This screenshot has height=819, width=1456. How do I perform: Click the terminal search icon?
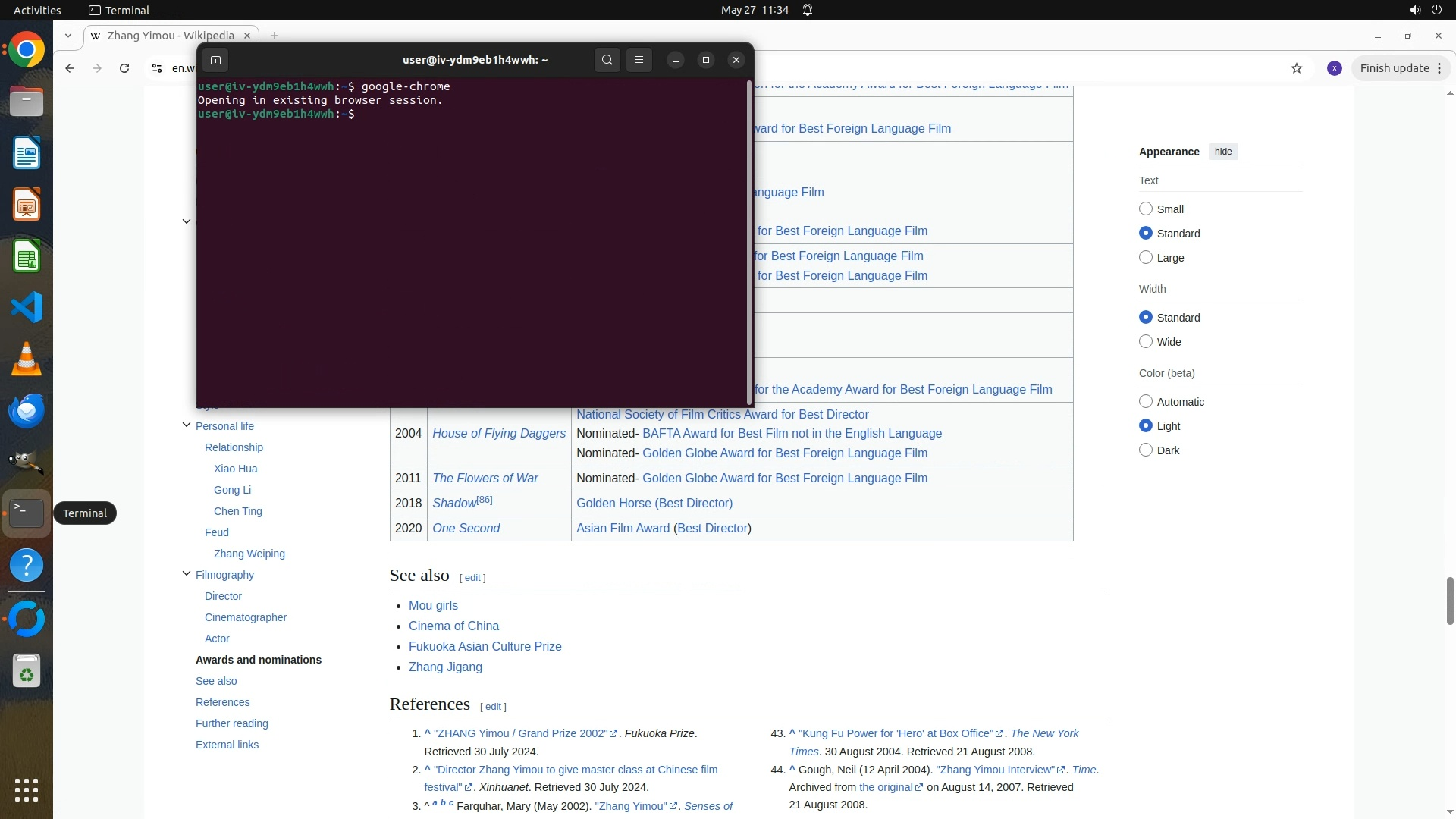tap(607, 60)
